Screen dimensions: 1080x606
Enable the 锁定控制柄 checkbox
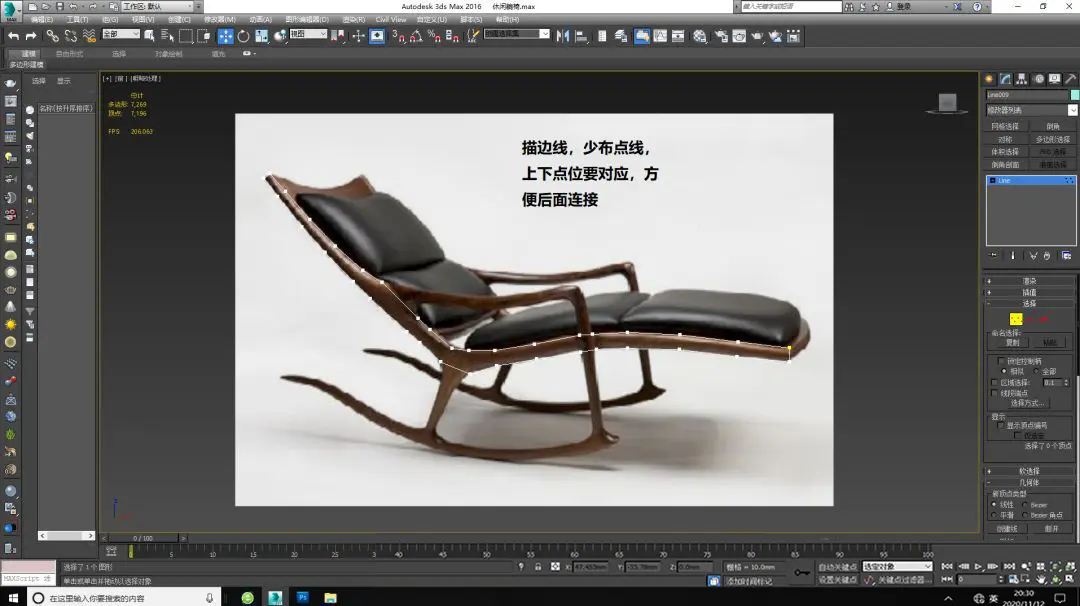(1002, 360)
